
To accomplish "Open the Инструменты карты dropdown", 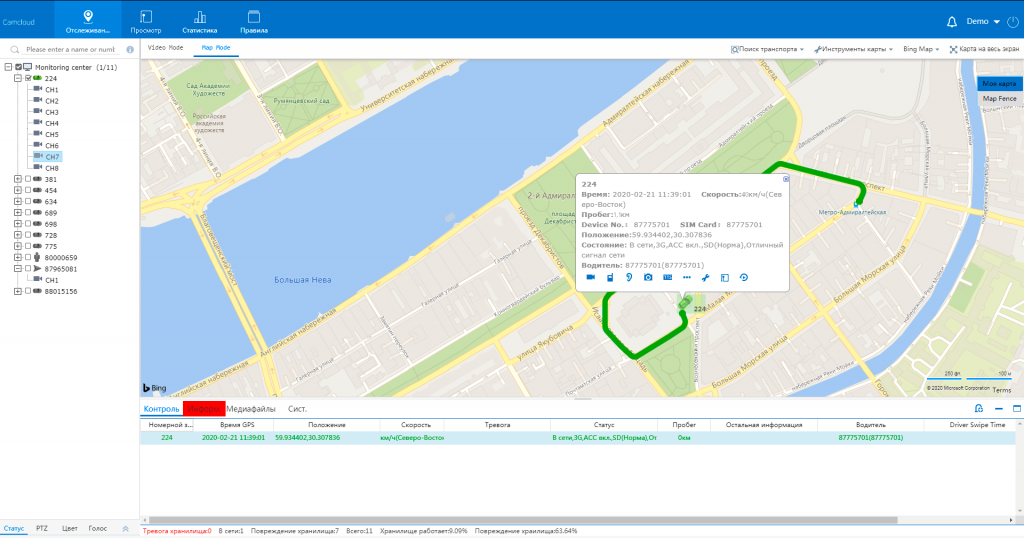I will click(x=853, y=48).
